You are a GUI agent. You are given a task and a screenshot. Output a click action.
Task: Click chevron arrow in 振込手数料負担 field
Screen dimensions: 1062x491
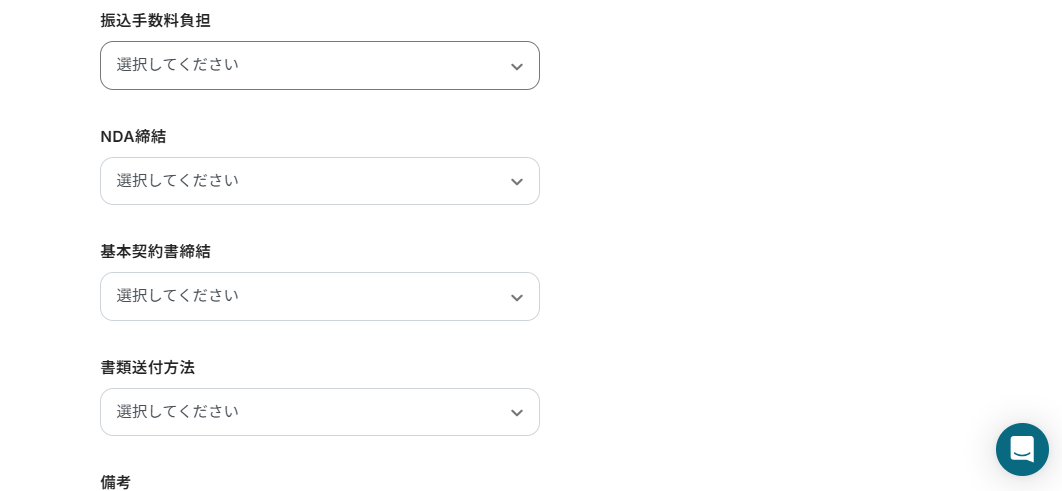pyautogui.click(x=516, y=67)
